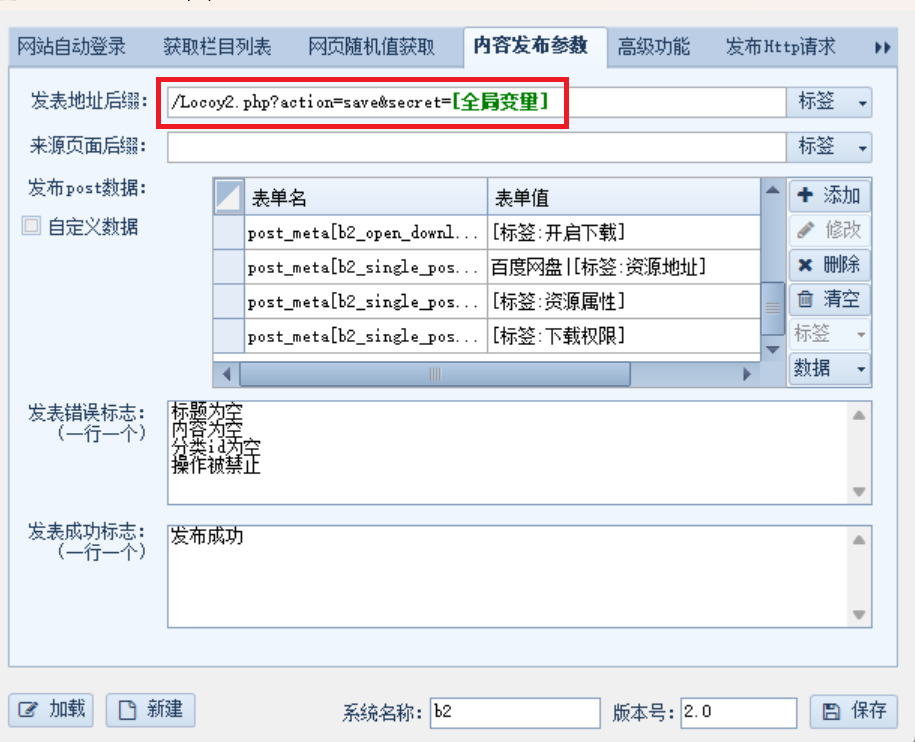915x742 pixels.
Task: Click the 加载 button
Action: click(51, 710)
